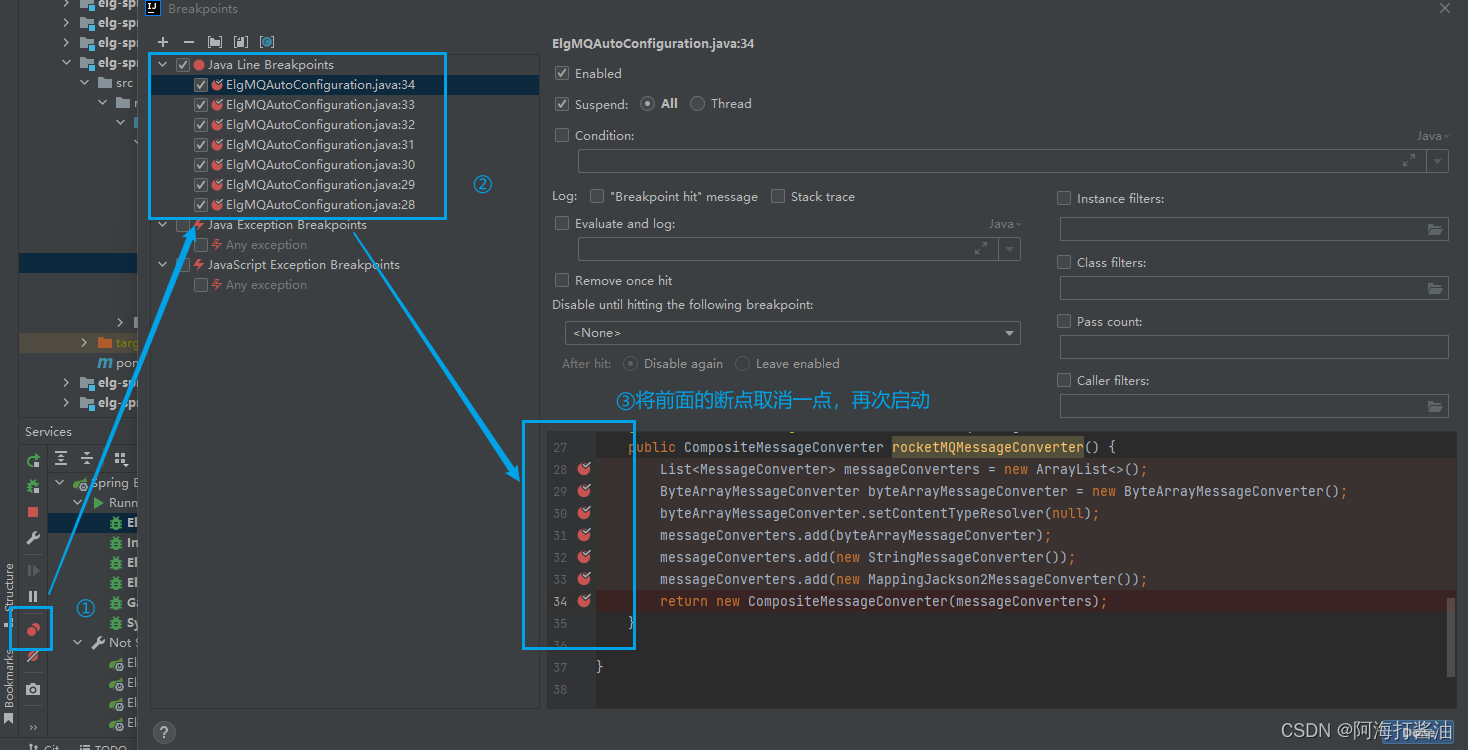Enable "Breakpoint hit" message logging
The width and height of the screenshot is (1468, 750).
597,197
